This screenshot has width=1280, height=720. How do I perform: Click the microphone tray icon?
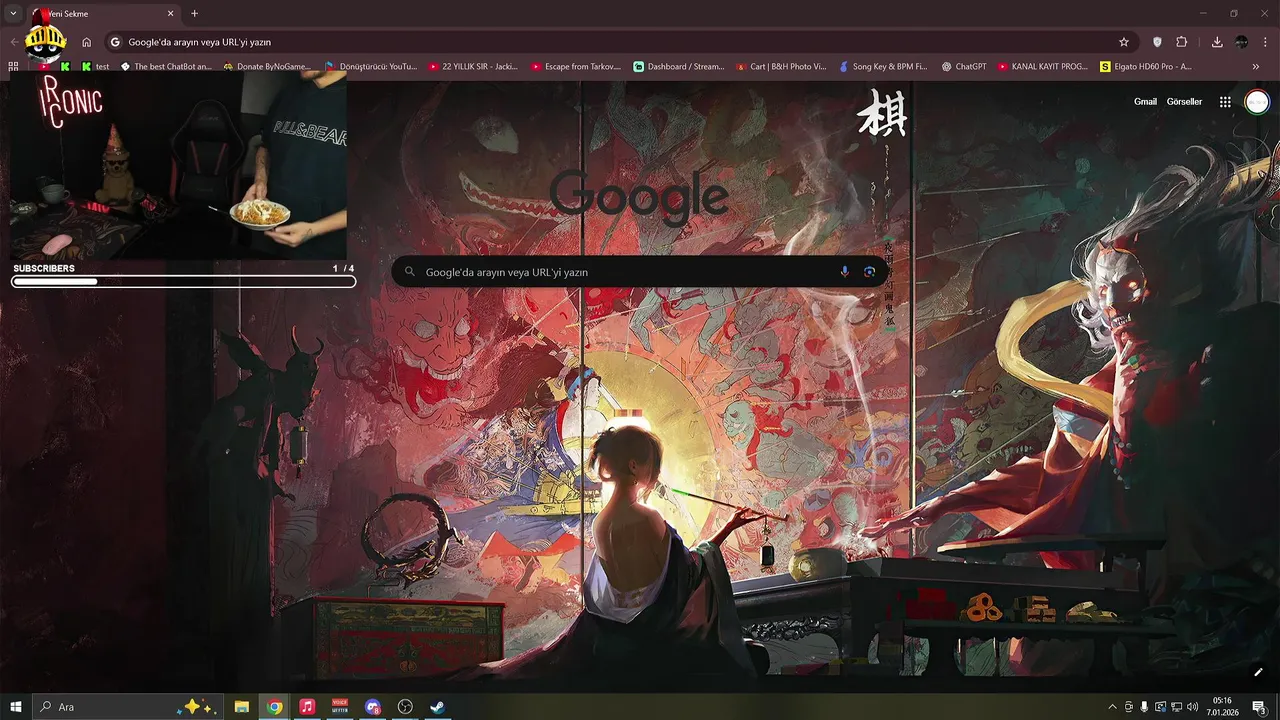click(x=1144, y=707)
